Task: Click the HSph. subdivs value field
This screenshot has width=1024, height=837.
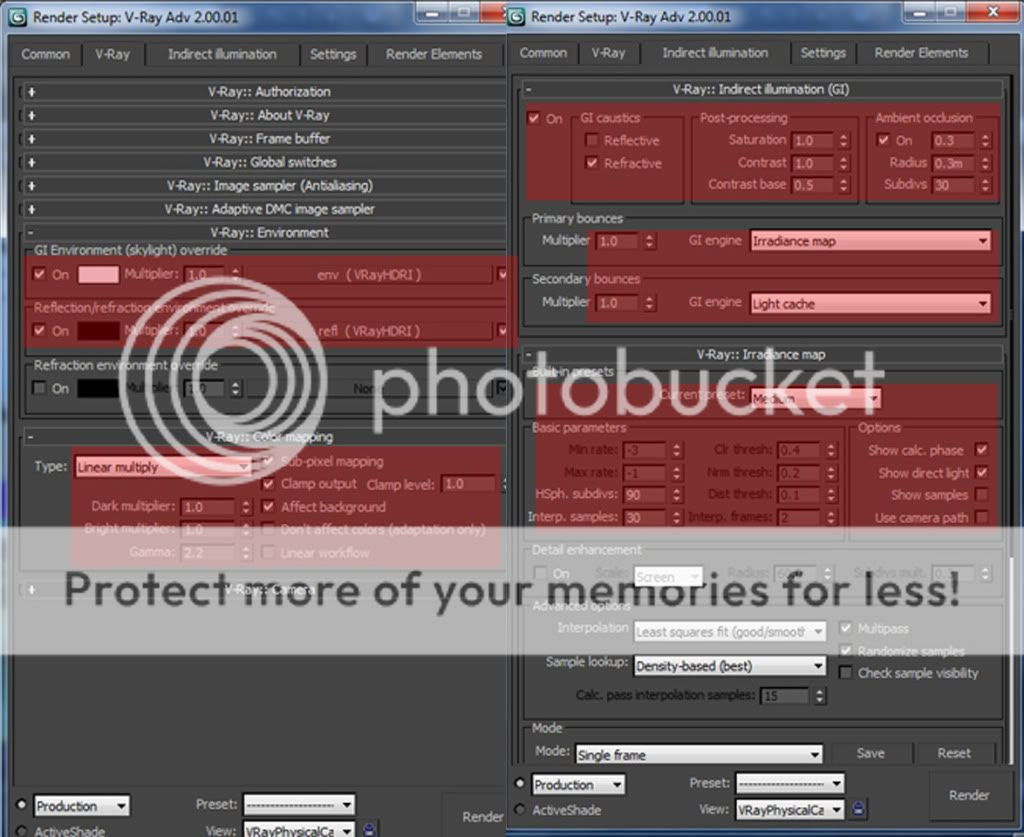Action: (x=645, y=495)
